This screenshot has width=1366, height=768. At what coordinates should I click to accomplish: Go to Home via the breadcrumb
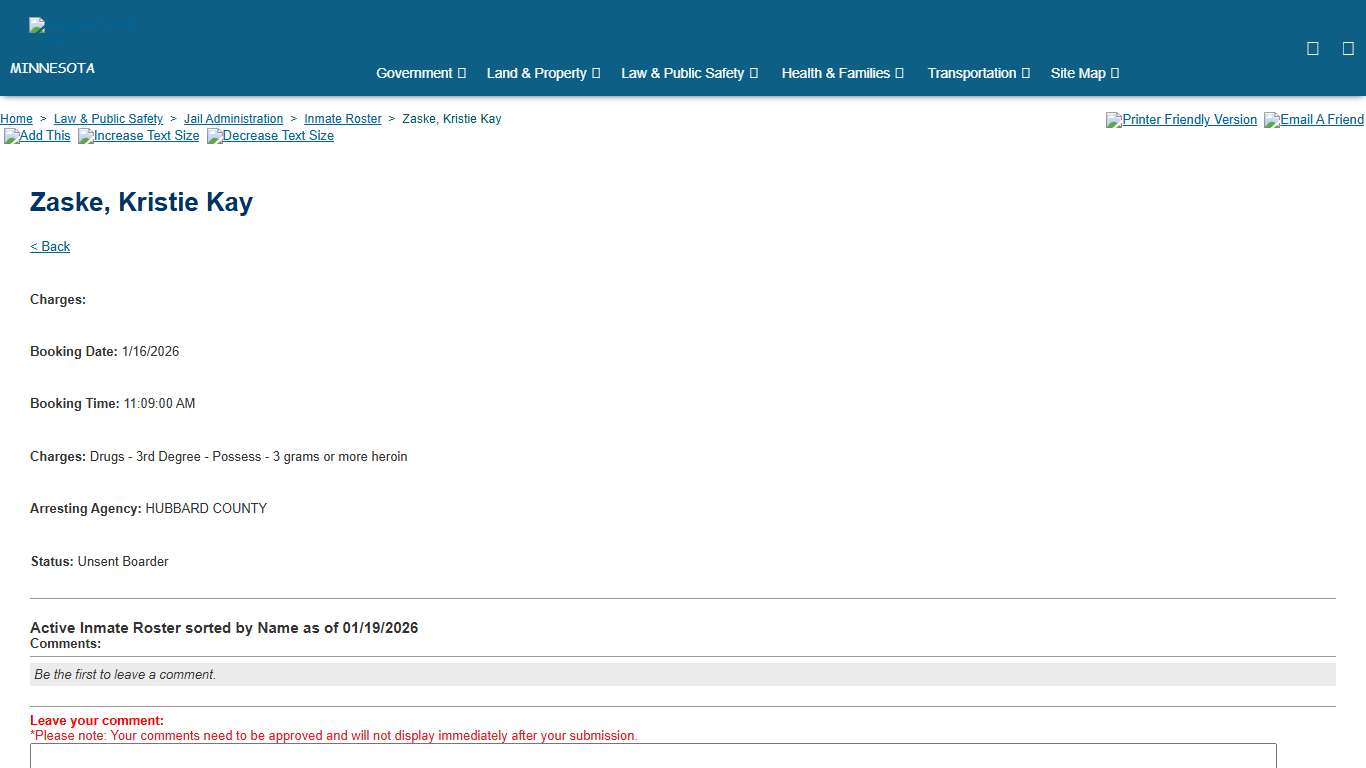click(16, 119)
